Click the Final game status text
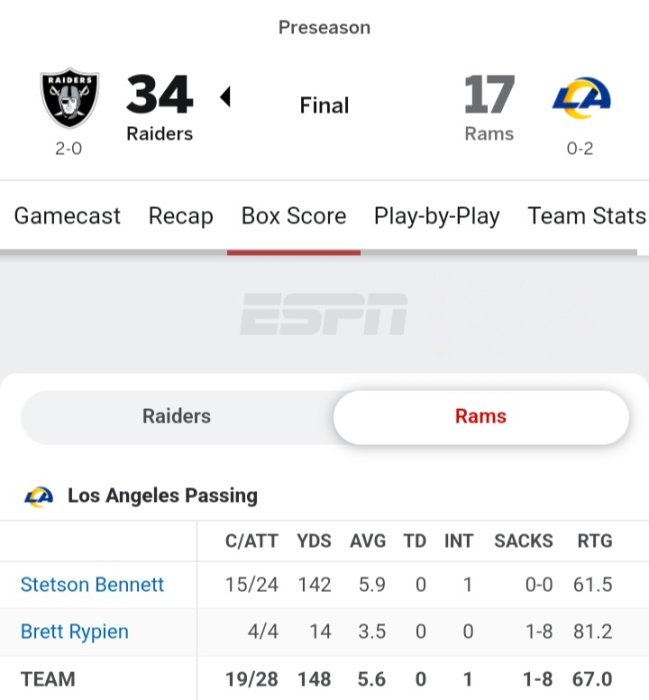The height and width of the screenshot is (700, 649). pos(324,105)
